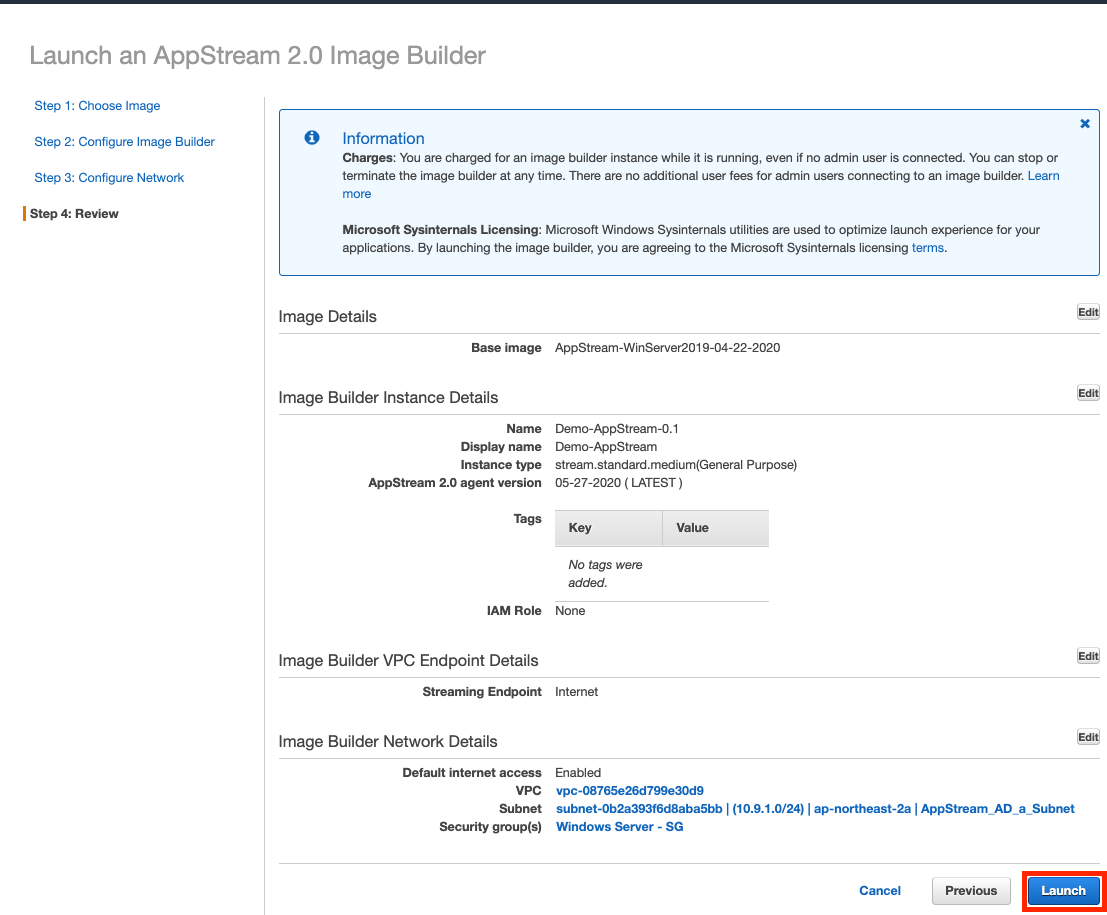Click the blue information circle icon
Viewport: 1107px width, 915px height.
(311, 138)
